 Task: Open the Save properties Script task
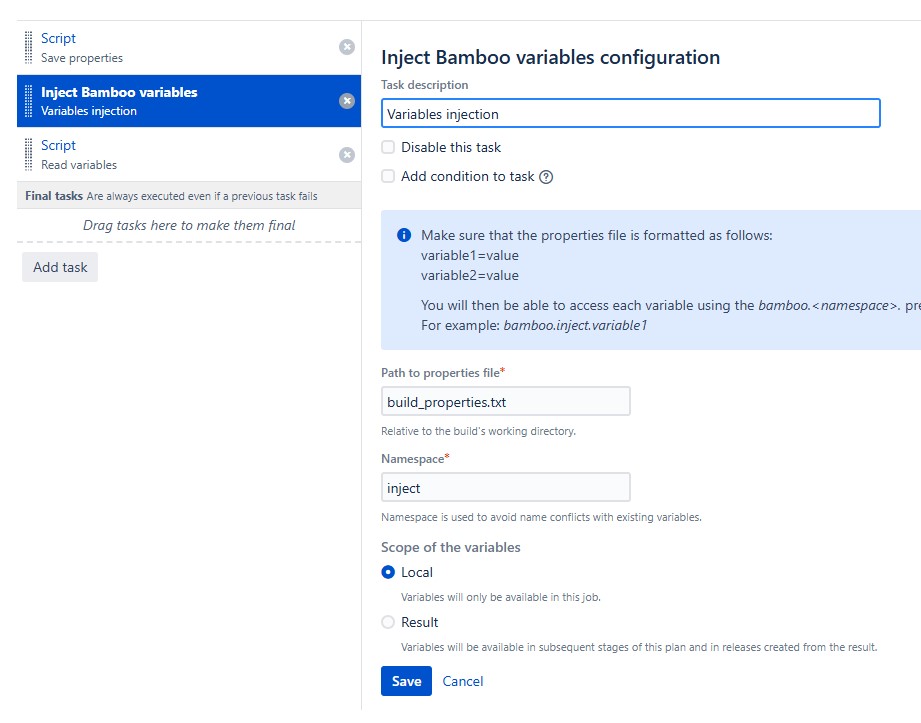pyautogui.click(x=189, y=48)
